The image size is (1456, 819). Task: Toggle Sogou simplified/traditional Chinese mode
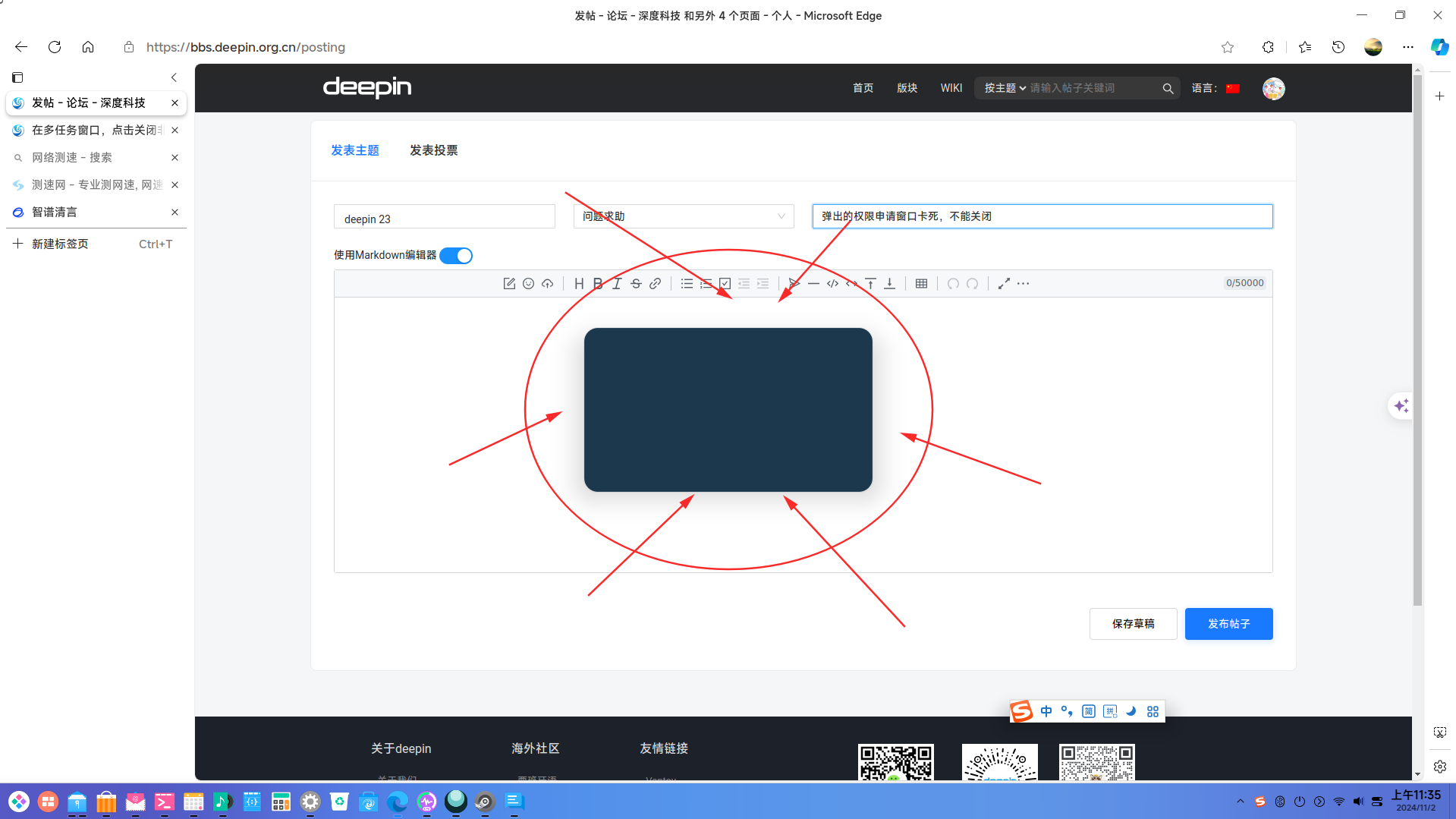tap(1088, 711)
